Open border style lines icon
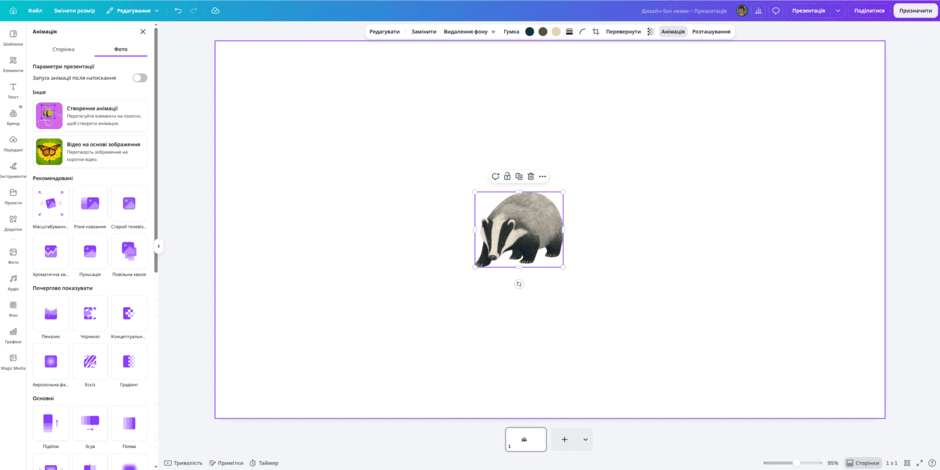Viewport: 940px width, 470px height. tap(569, 31)
